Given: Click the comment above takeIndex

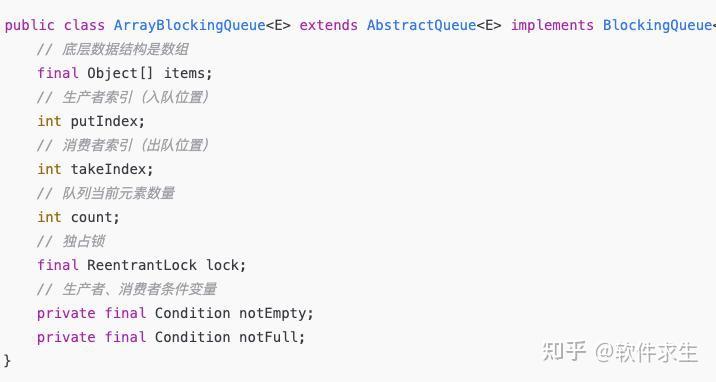Looking at the screenshot, I should (x=123, y=145).
